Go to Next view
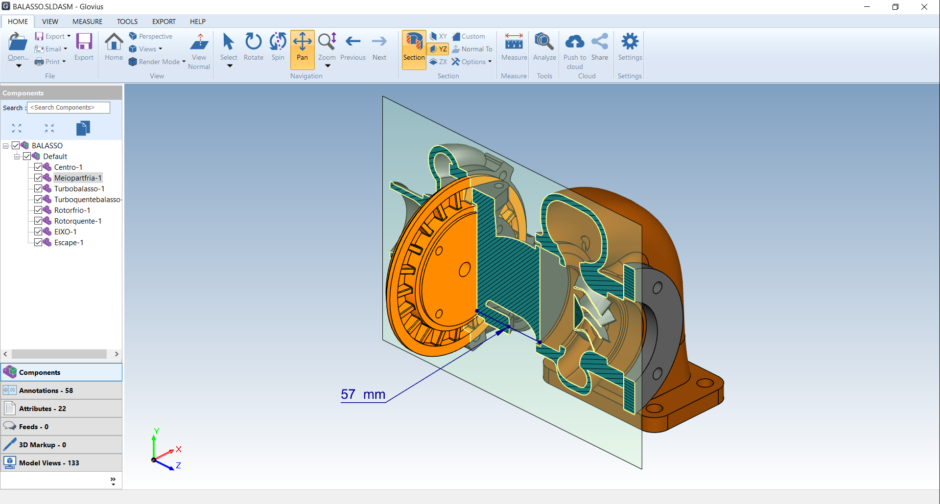Image resolution: width=940 pixels, height=504 pixels. click(x=379, y=47)
